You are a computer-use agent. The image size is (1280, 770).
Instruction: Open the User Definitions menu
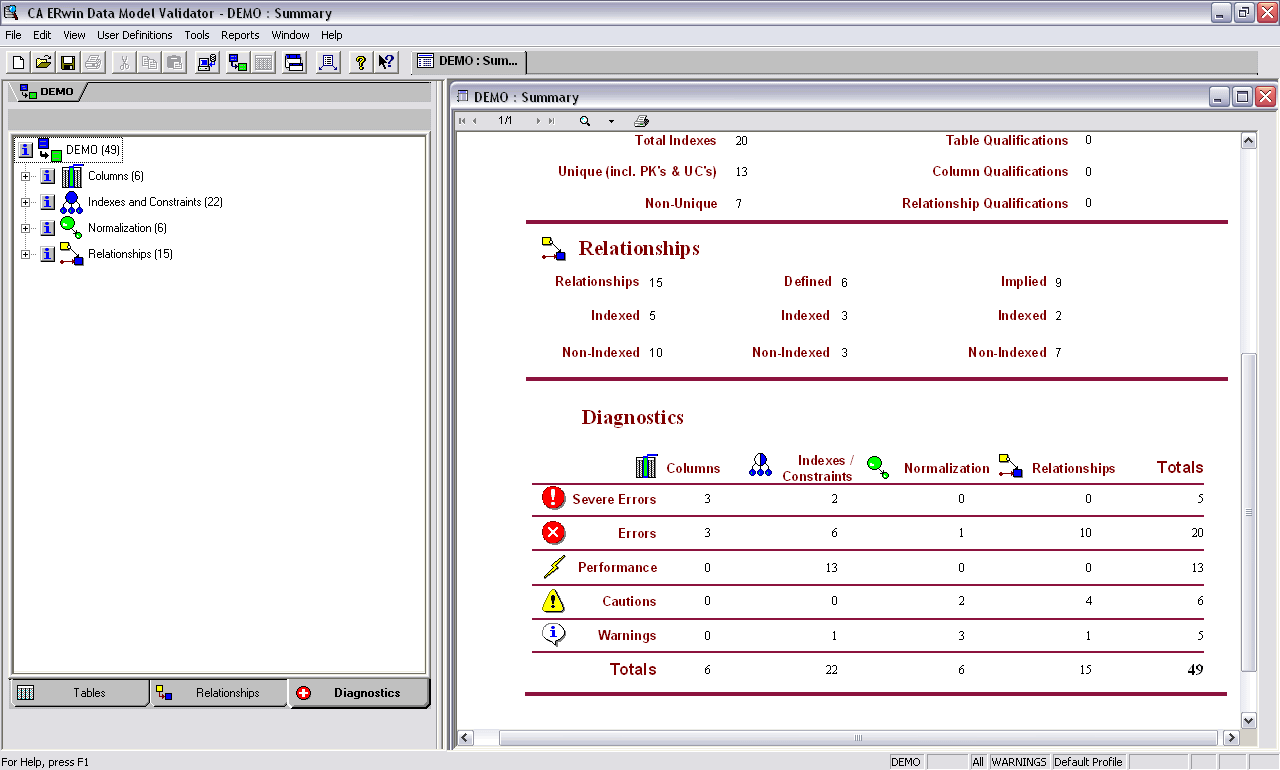click(134, 35)
